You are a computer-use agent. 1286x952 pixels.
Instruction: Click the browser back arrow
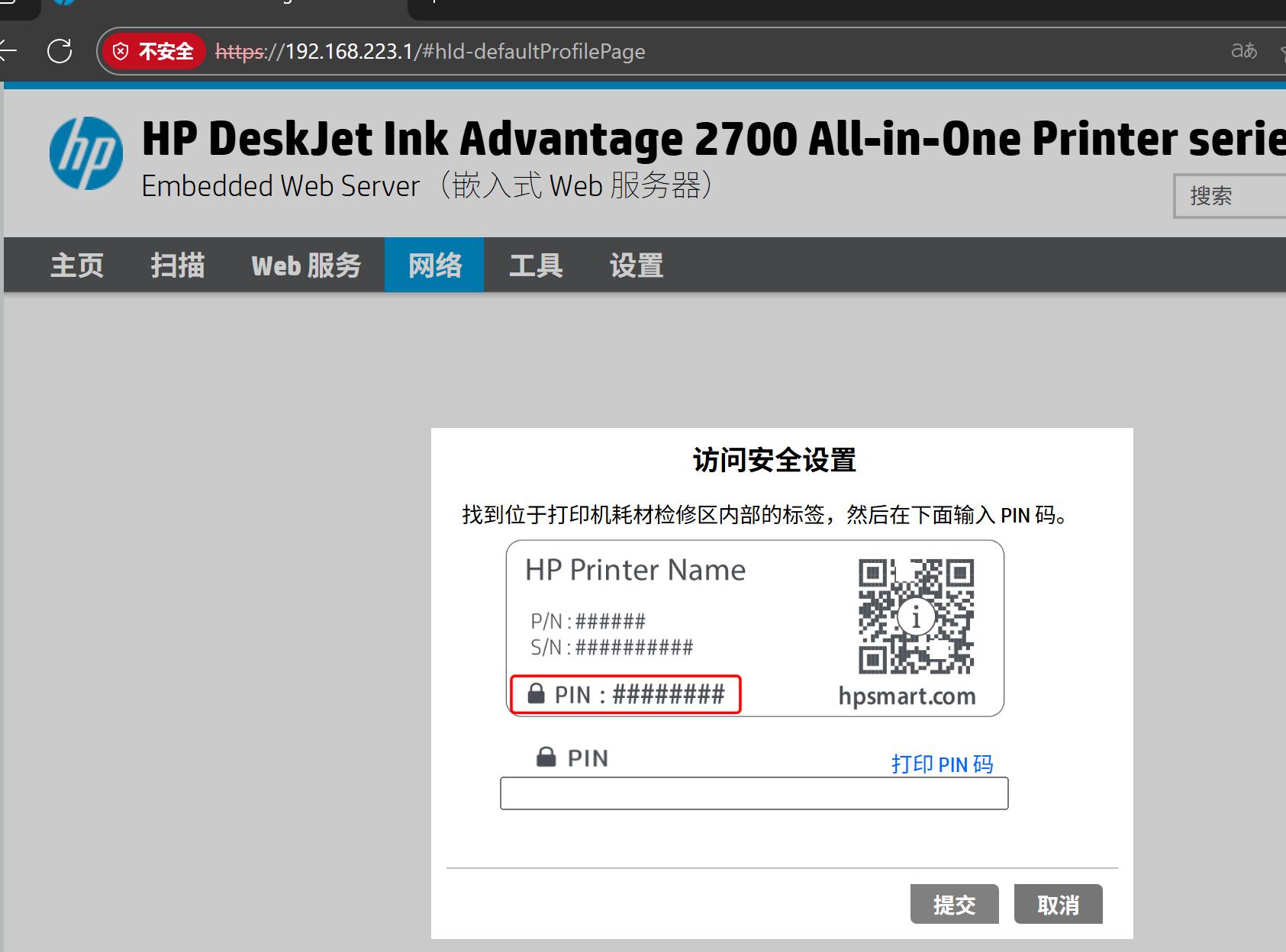(8, 51)
